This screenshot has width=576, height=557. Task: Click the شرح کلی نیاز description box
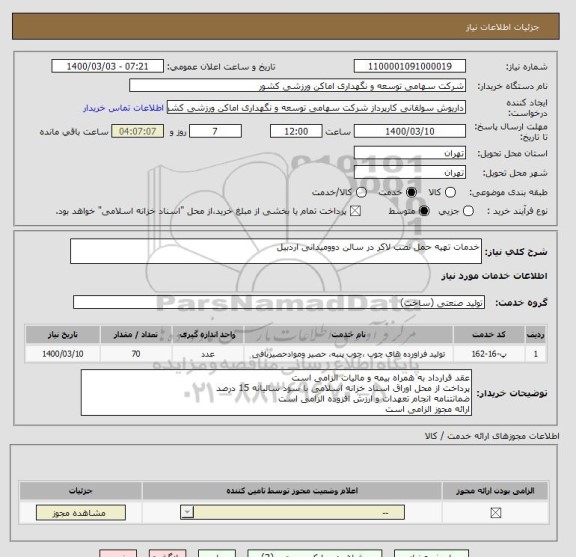[276, 251]
